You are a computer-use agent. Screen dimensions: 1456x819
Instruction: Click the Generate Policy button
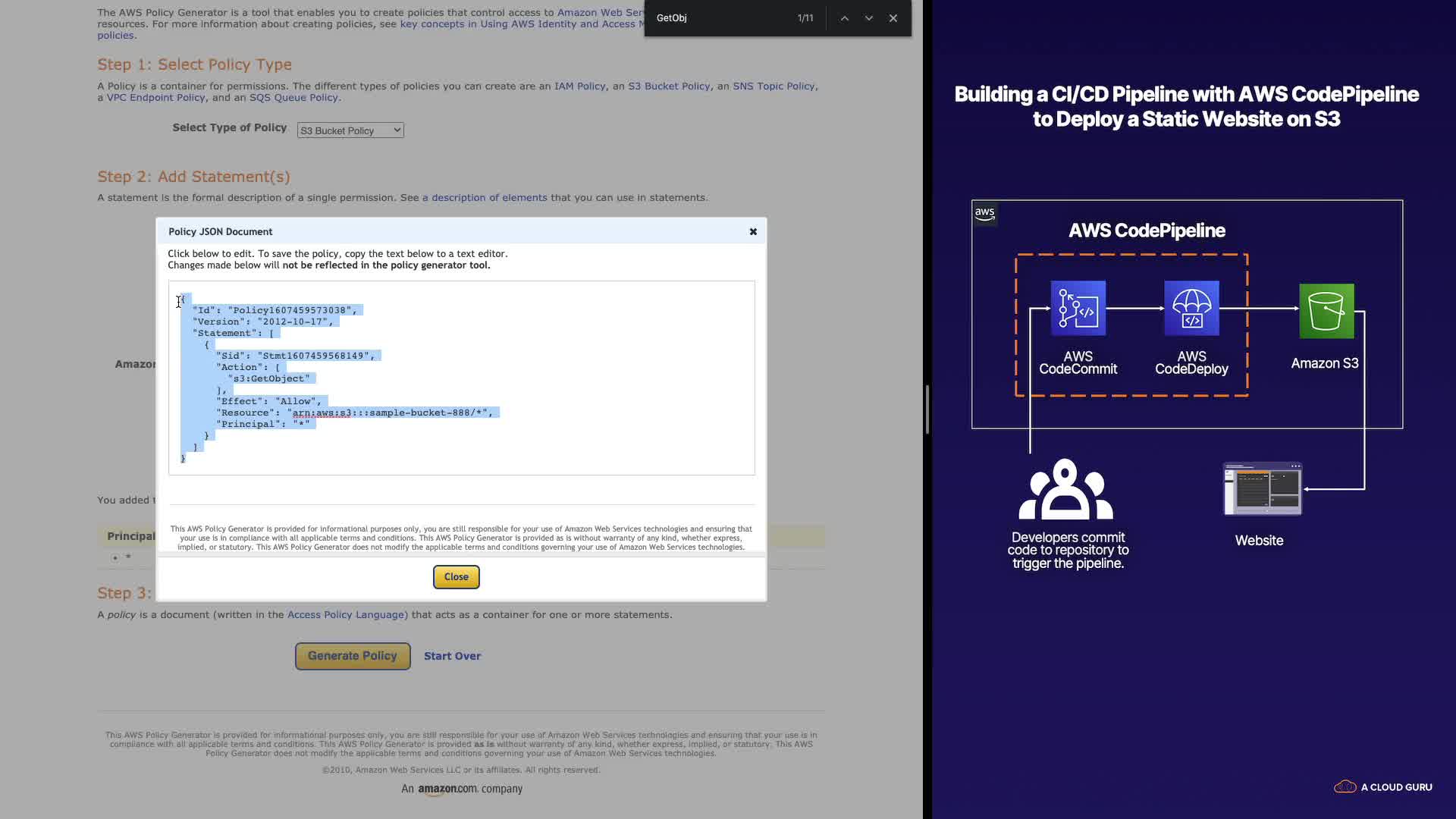click(353, 656)
